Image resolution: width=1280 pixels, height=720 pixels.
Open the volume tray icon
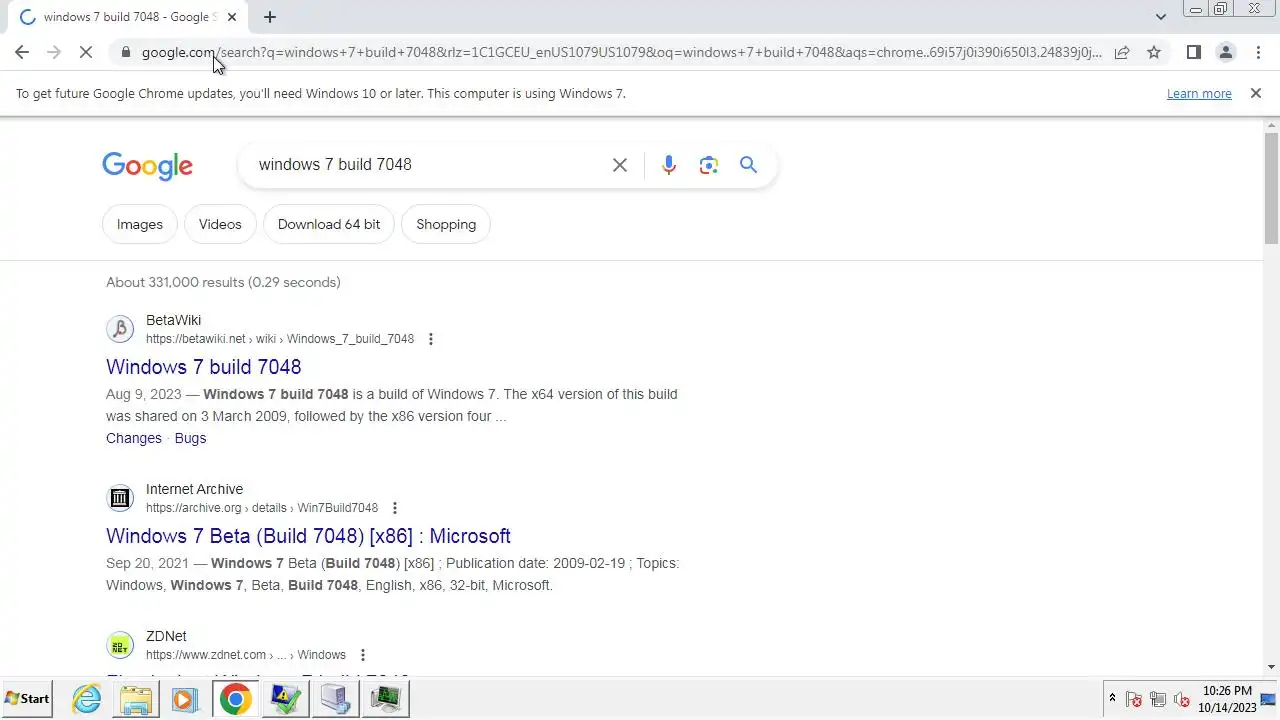(1182, 699)
